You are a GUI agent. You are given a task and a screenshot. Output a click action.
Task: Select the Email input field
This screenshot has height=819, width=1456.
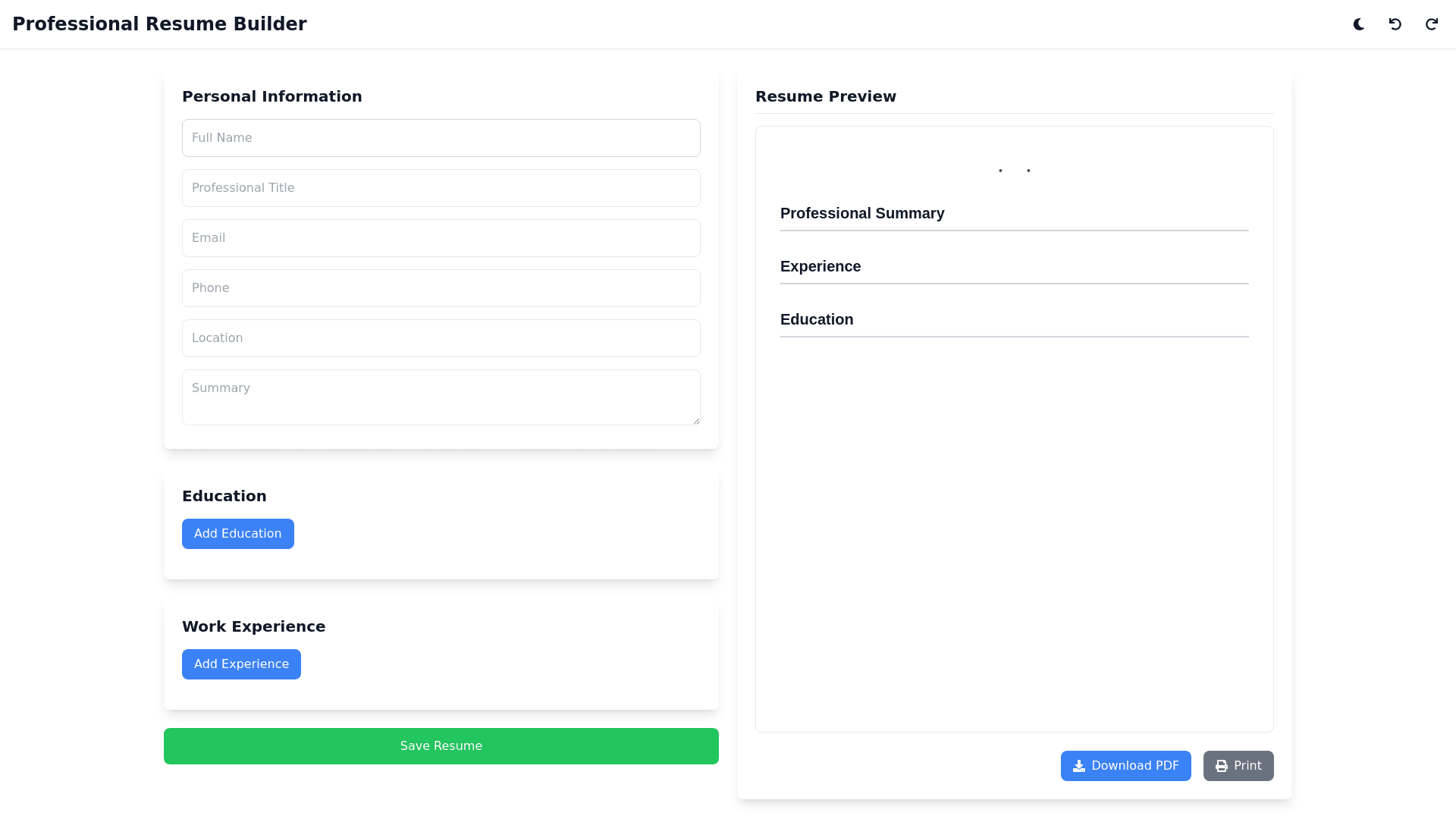coord(441,238)
